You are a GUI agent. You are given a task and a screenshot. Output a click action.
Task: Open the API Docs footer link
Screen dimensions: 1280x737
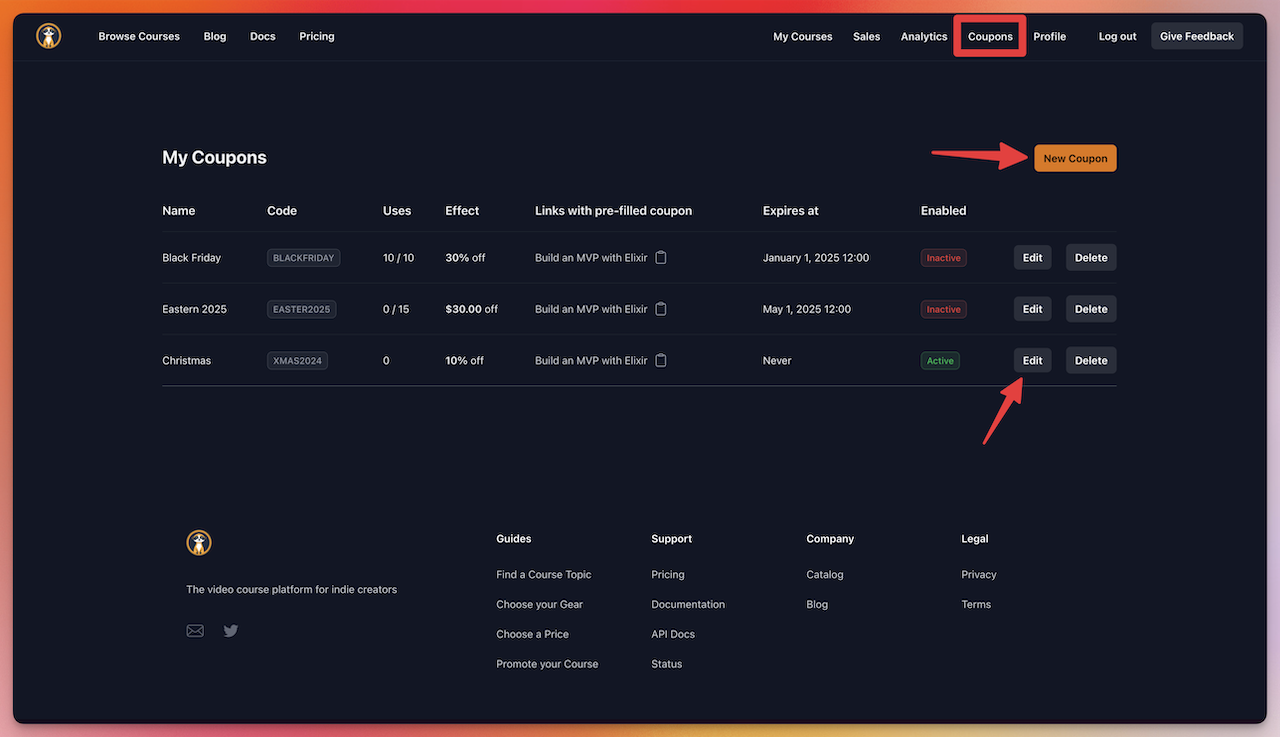[672, 634]
